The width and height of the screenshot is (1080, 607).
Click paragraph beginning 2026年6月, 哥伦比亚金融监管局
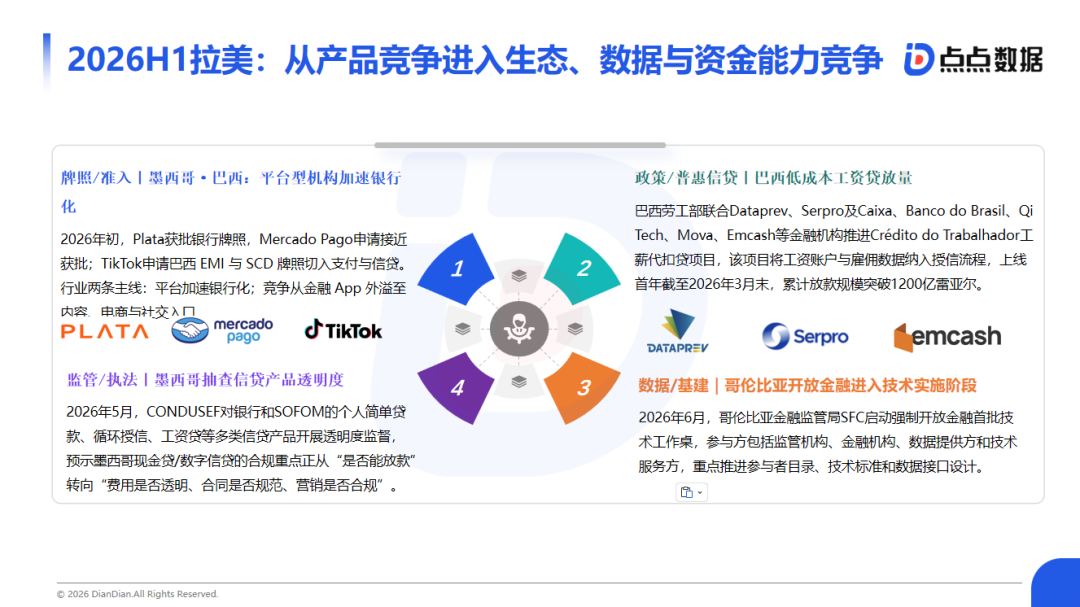[x=827, y=442]
